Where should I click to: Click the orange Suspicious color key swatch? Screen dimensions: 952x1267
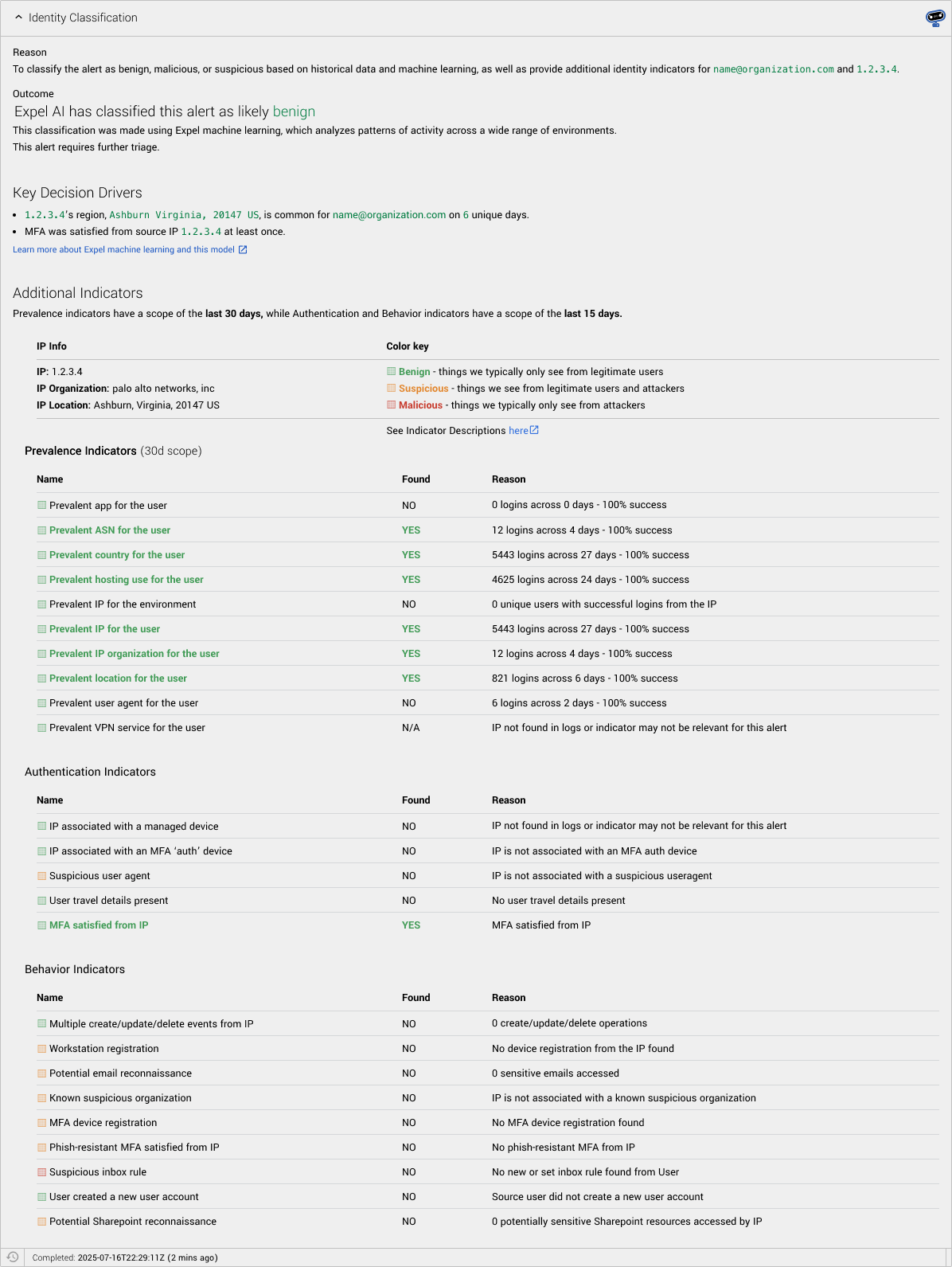[391, 388]
